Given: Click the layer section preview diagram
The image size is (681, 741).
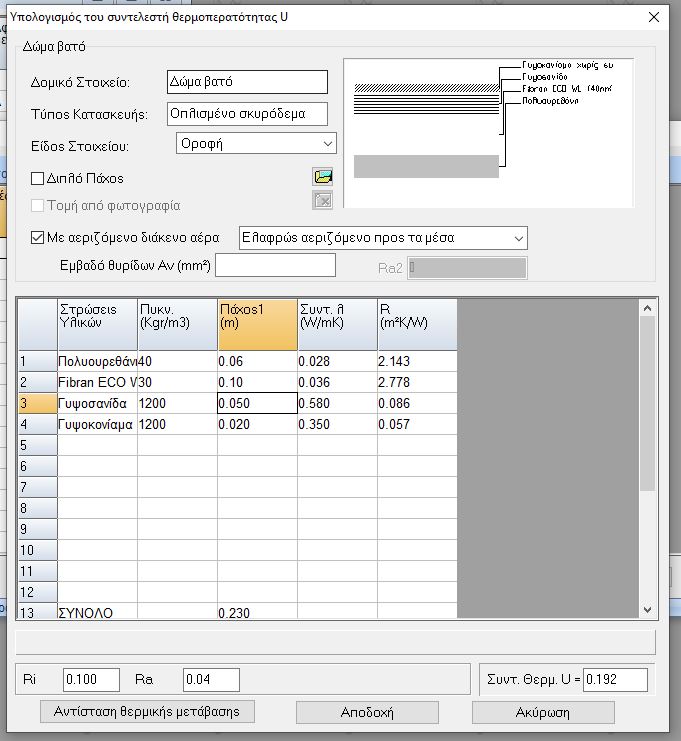Looking at the screenshot, I should pos(487,132).
